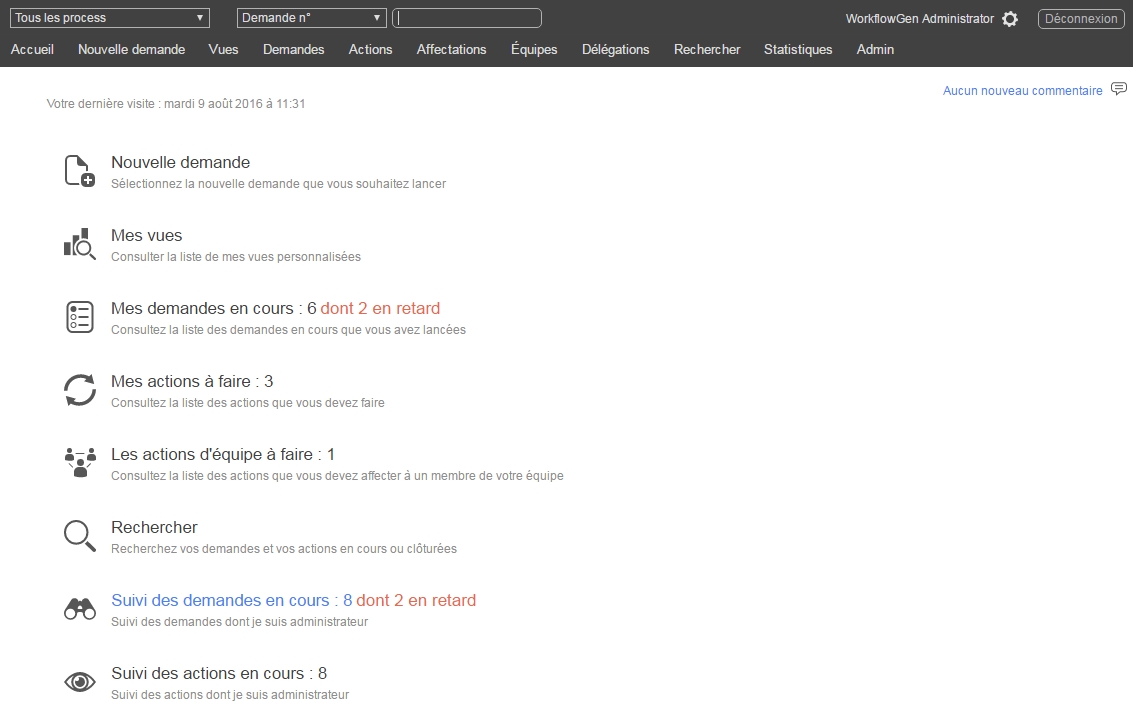The height and width of the screenshot is (722, 1133).
Task: Click the Mes vues chart magnifier icon
Action: coord(79,244)
